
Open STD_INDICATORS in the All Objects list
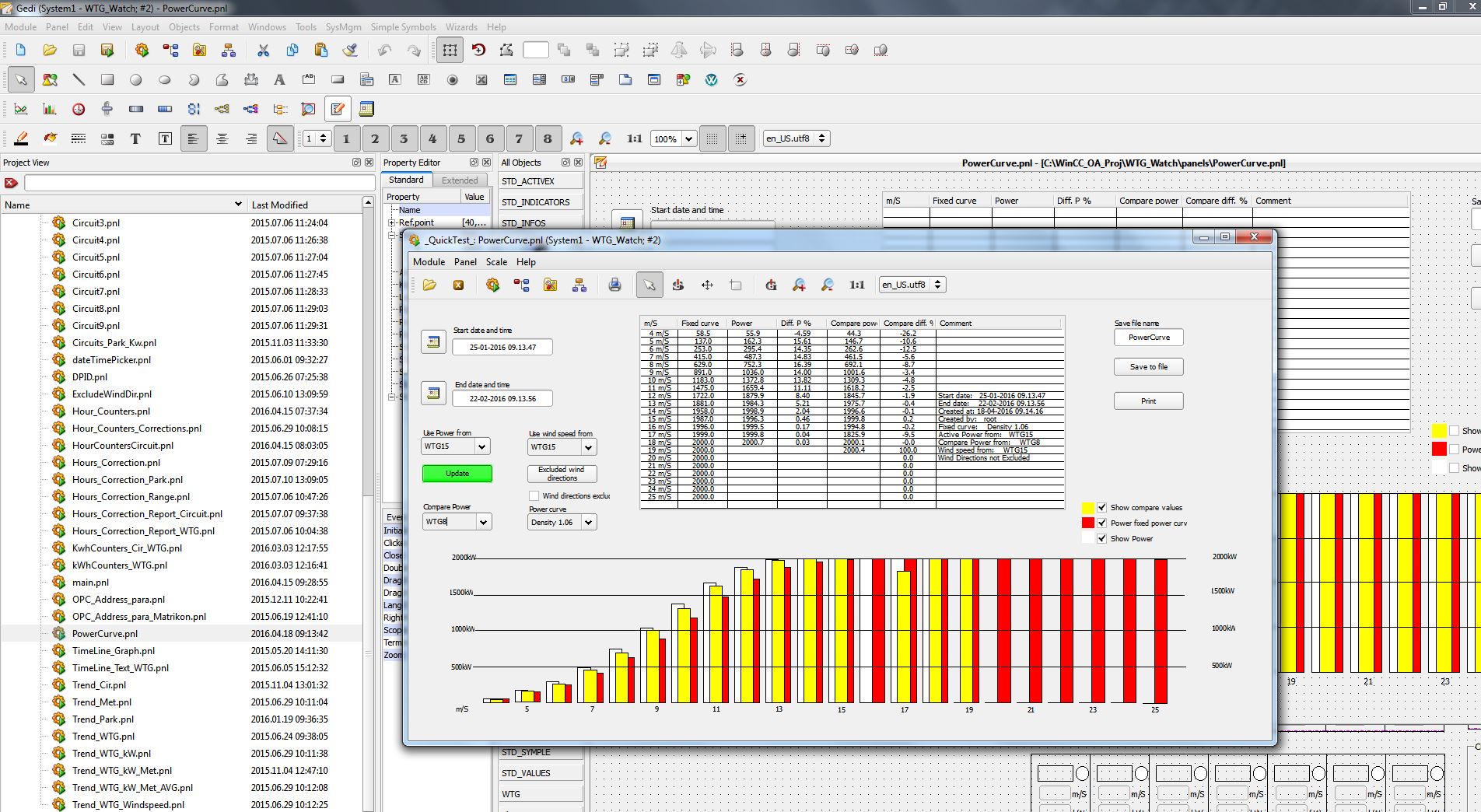click(541, 201)
